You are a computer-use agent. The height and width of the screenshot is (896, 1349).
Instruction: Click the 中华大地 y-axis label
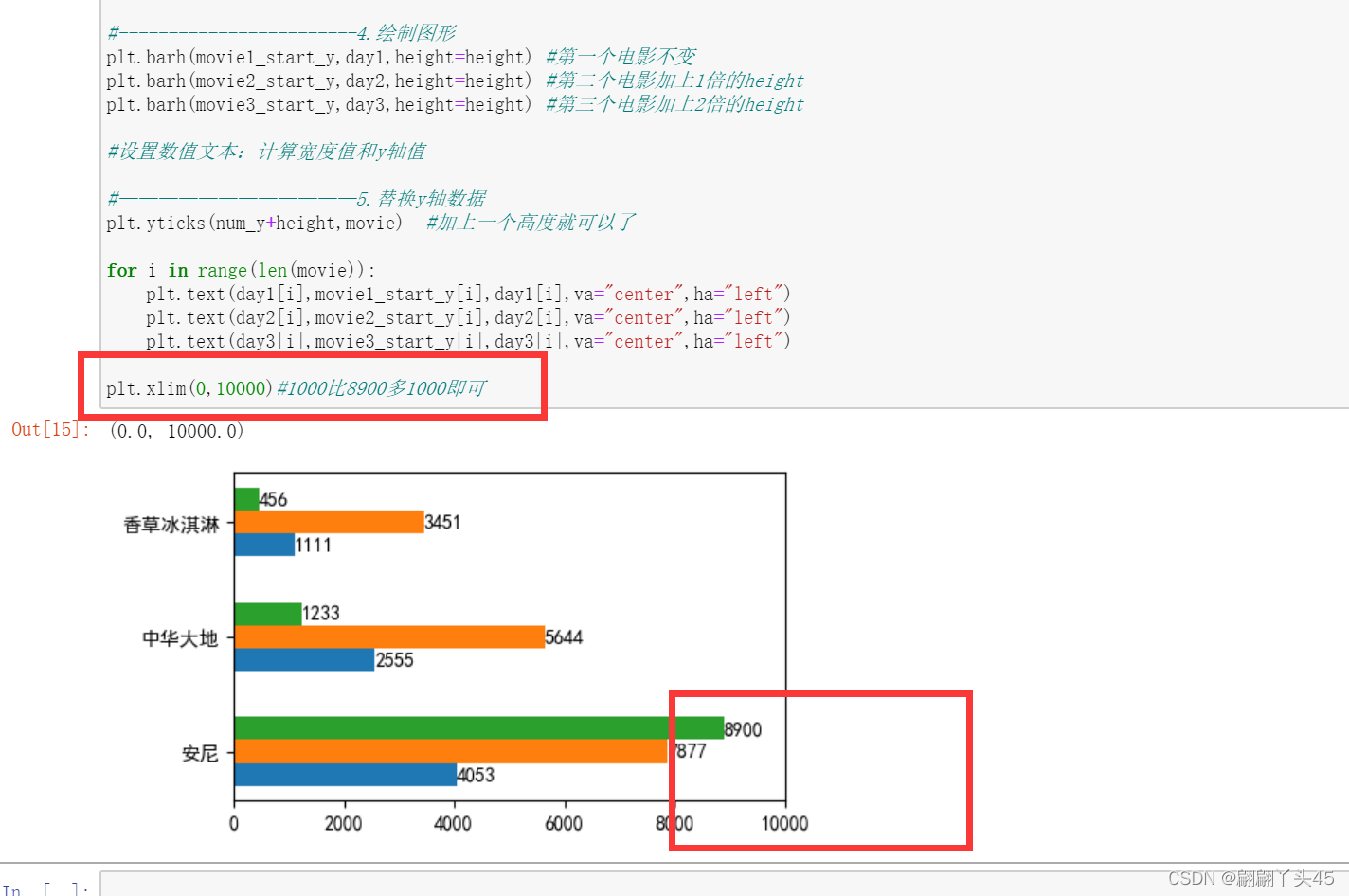[x=180, y=638]
